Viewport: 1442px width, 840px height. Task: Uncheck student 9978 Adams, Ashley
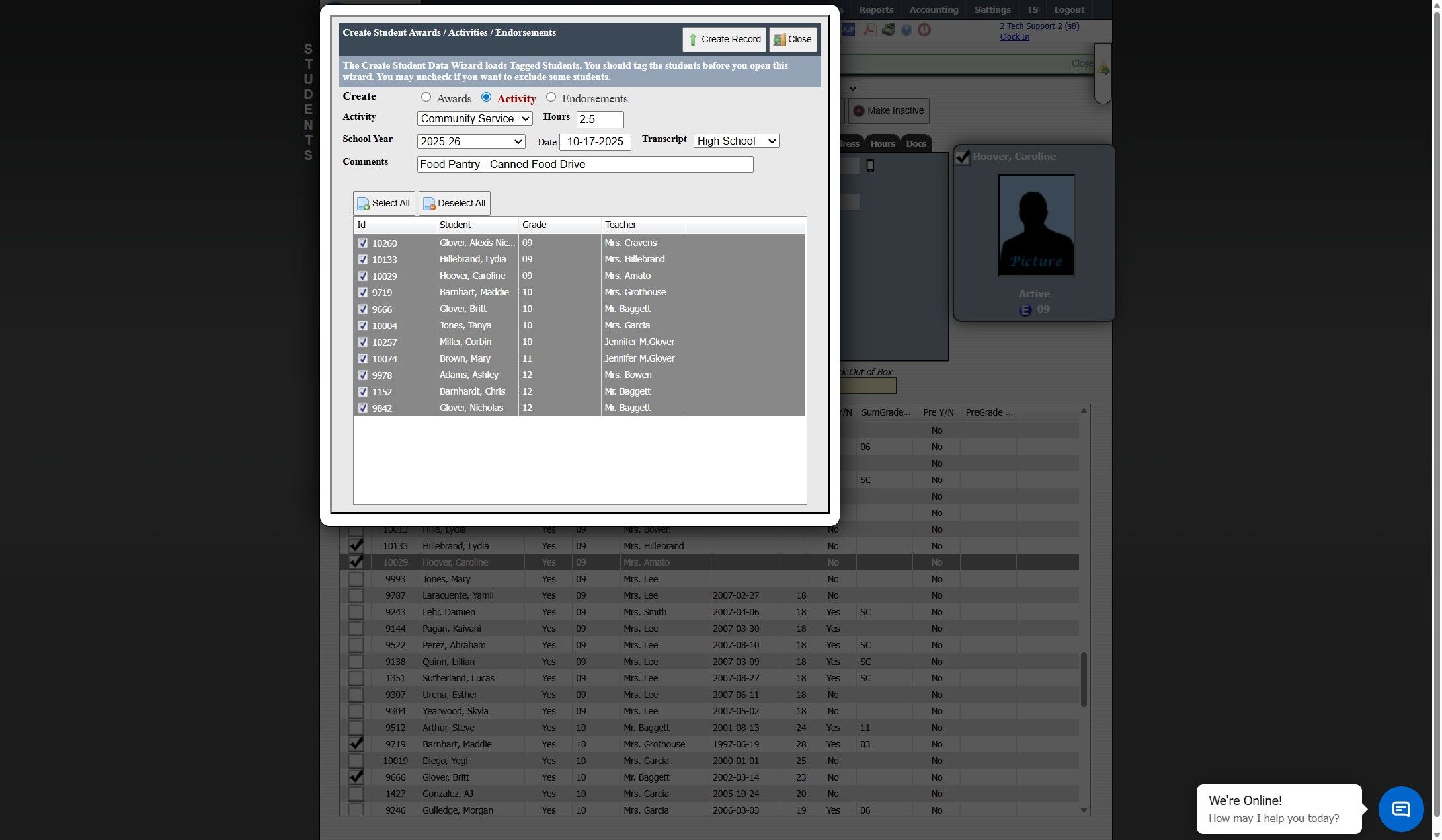tap(363, 375)
